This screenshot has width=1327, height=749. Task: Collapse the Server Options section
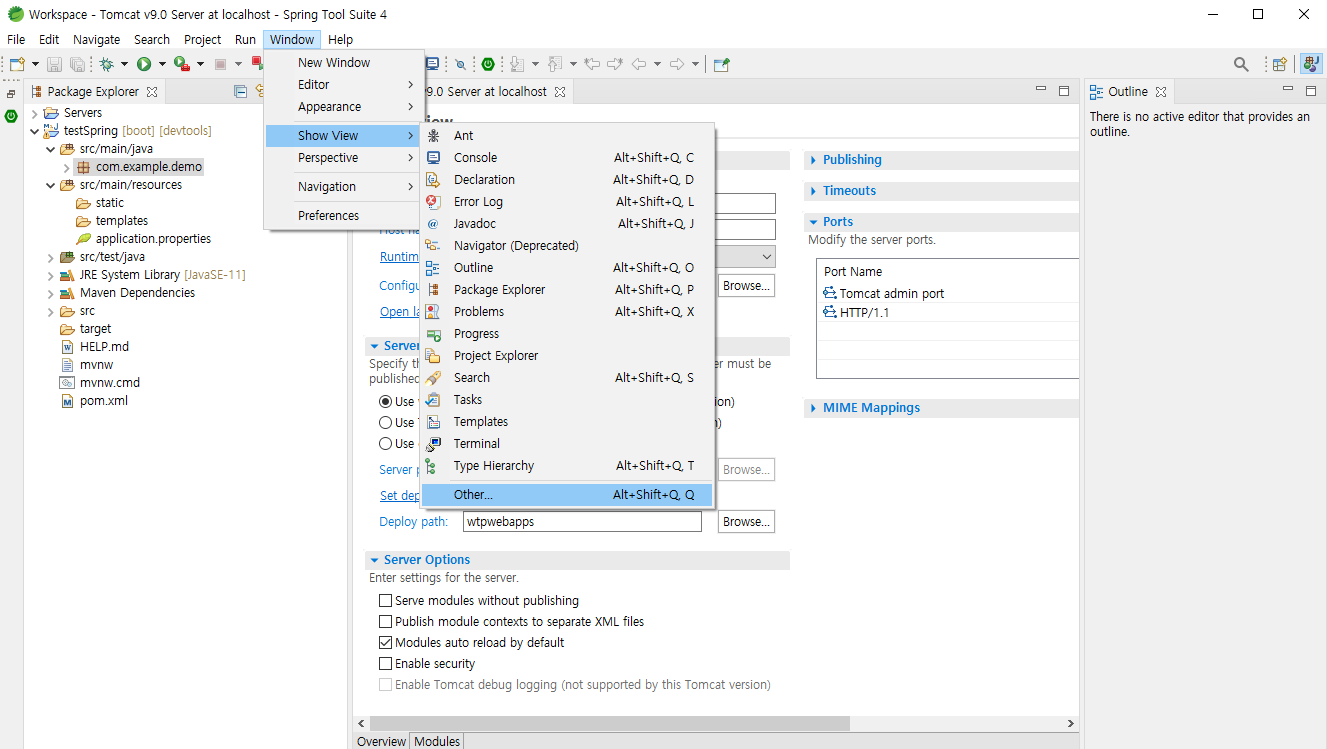pyautogui.click(x=374, y=560)
